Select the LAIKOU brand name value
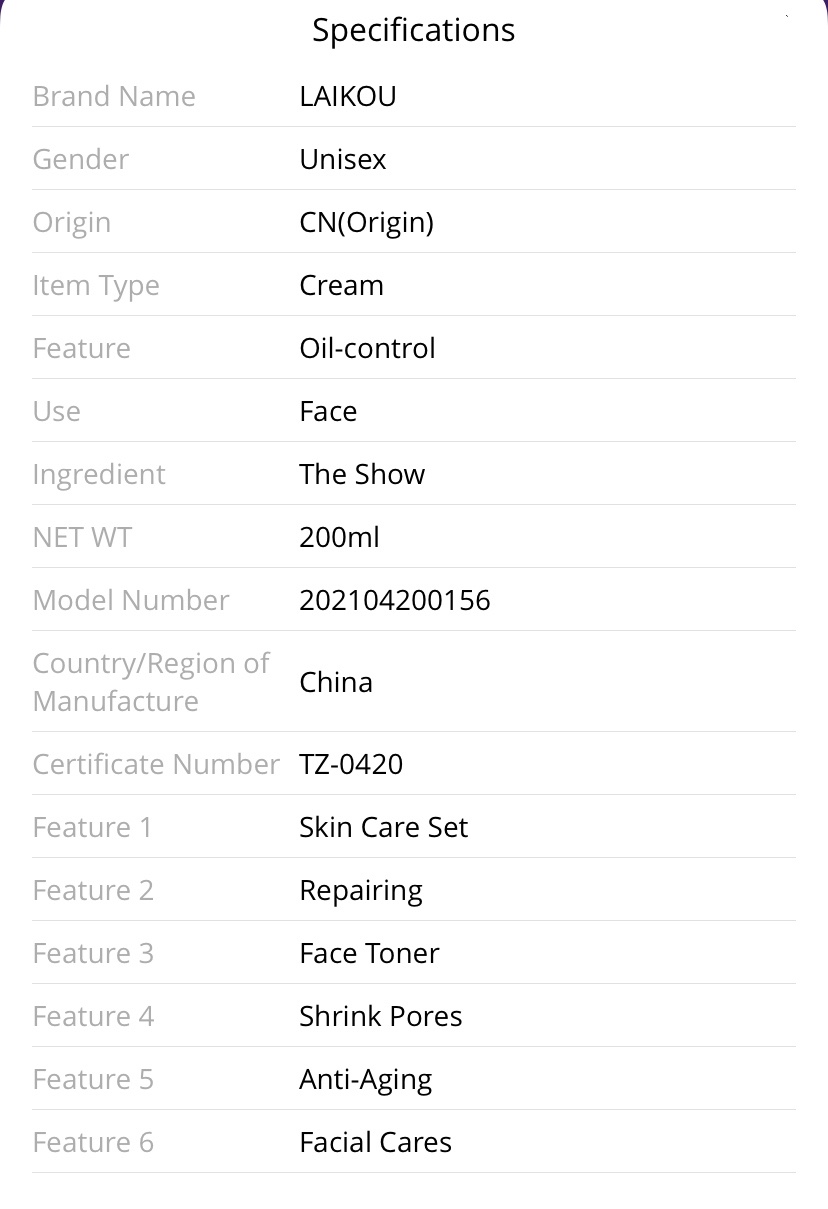This screenshot has width=828, height=1209. pos(348,96)
